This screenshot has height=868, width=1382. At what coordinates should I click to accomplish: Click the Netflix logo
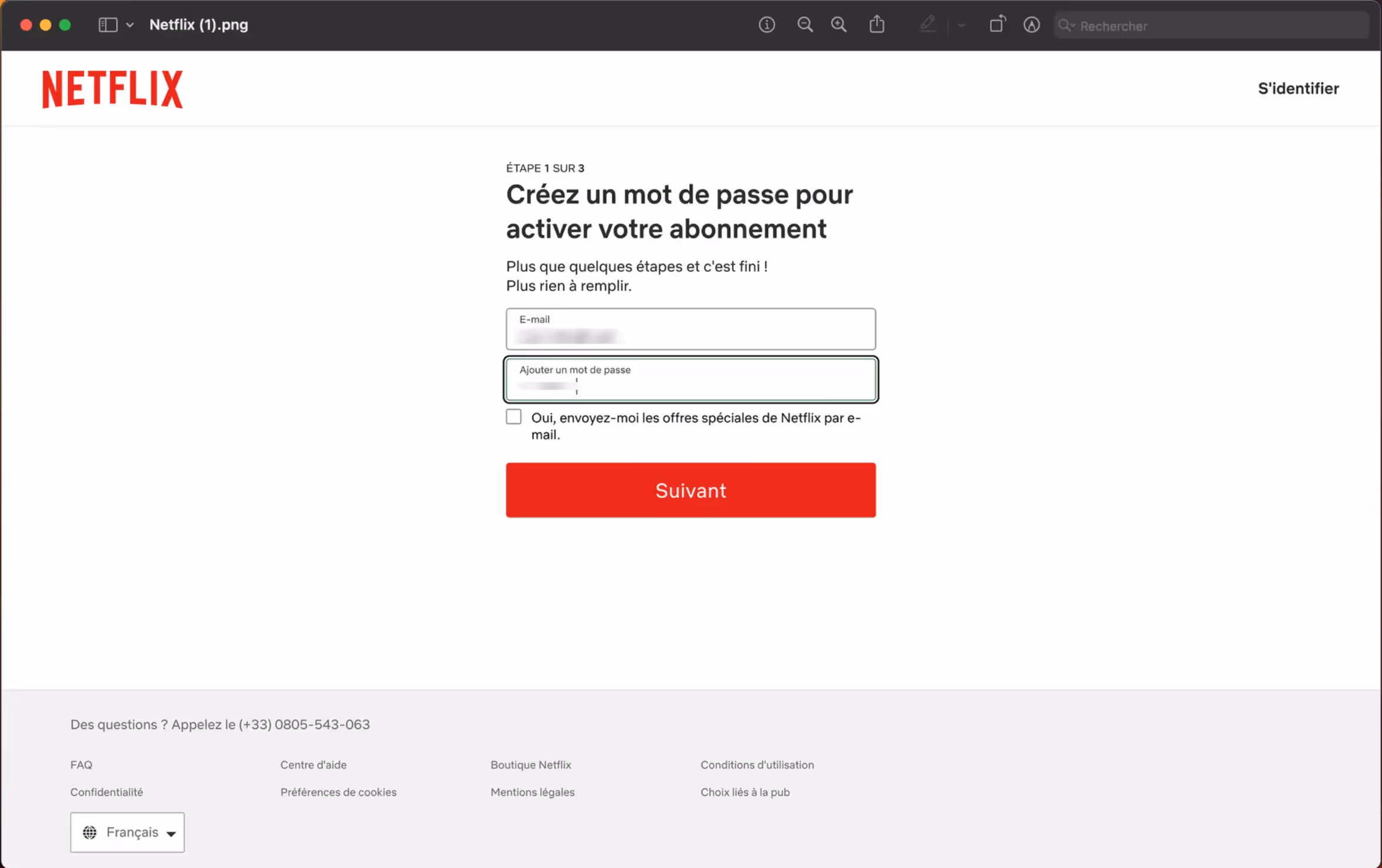[x=112, y=89]
